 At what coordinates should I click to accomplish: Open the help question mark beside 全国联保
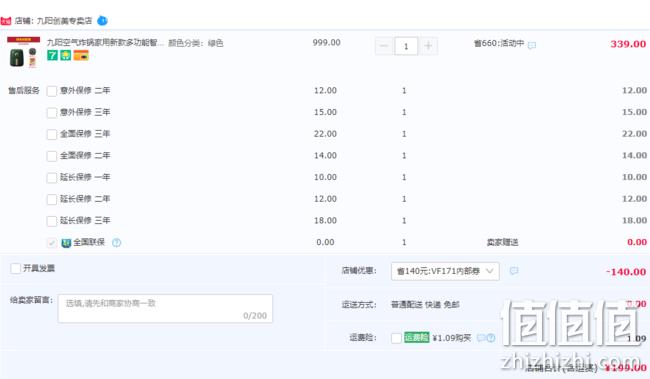click(x=116, y=243)
